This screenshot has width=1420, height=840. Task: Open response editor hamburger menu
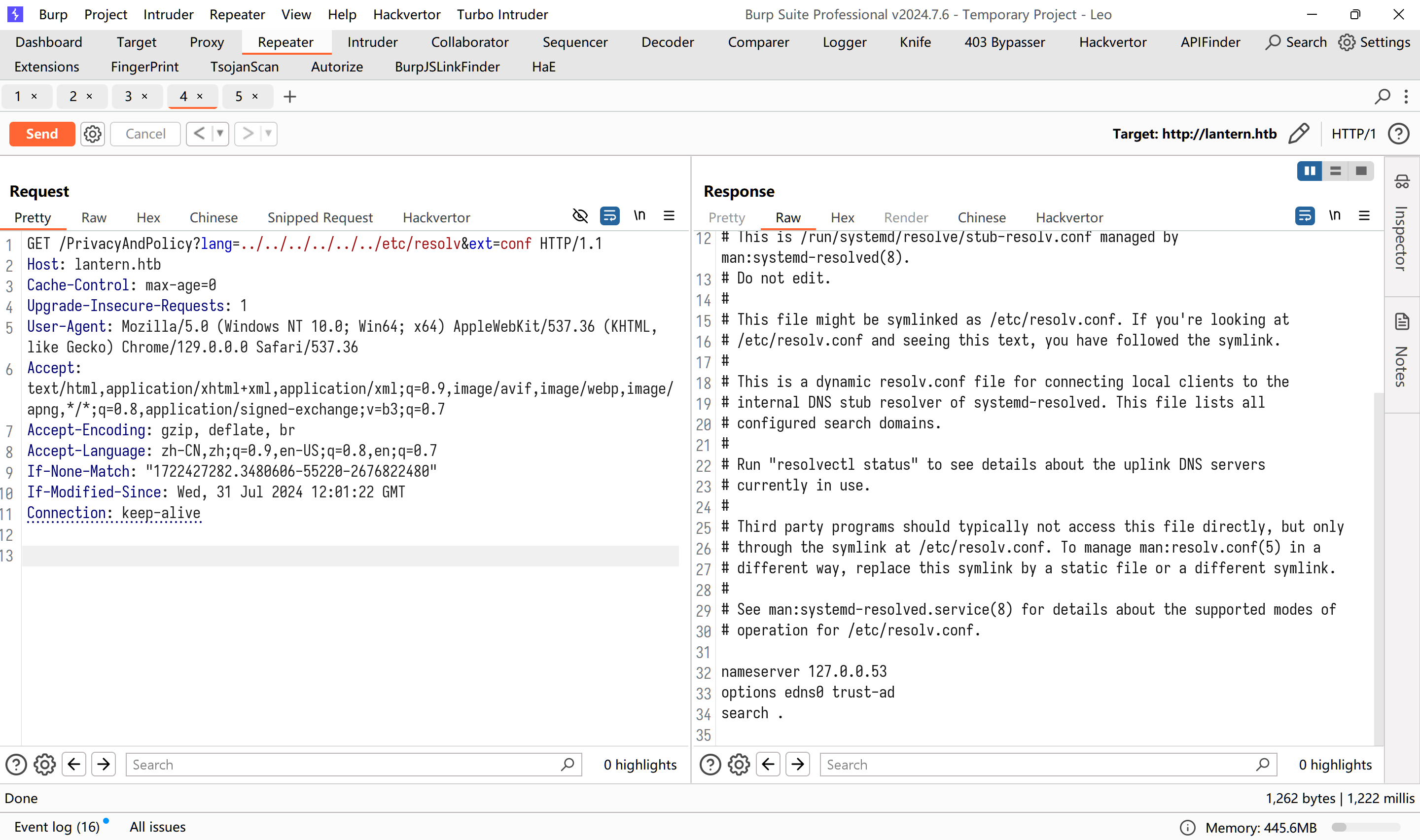click(1364, 215)
